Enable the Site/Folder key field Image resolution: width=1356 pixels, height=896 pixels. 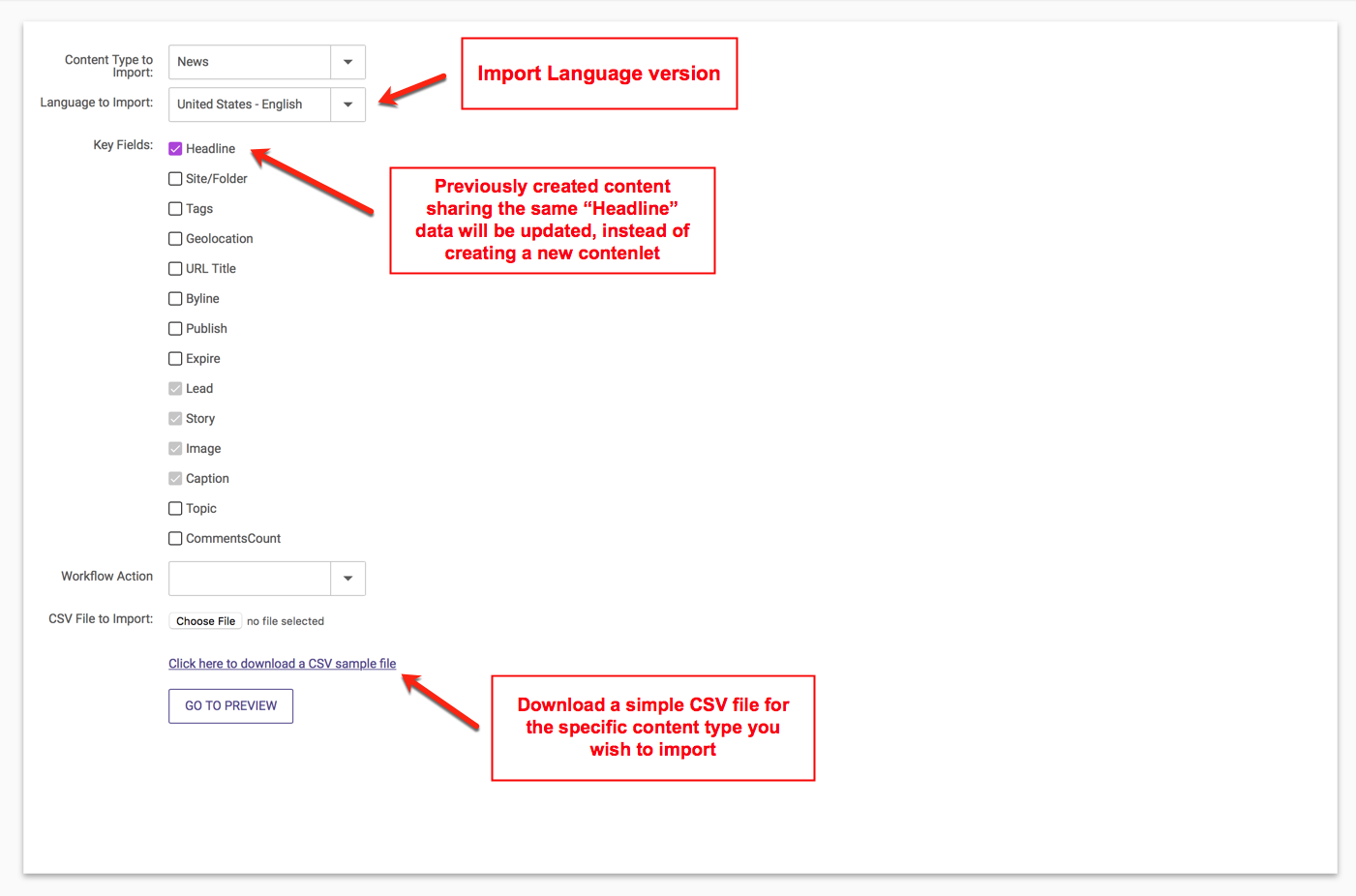coord(175,179)
